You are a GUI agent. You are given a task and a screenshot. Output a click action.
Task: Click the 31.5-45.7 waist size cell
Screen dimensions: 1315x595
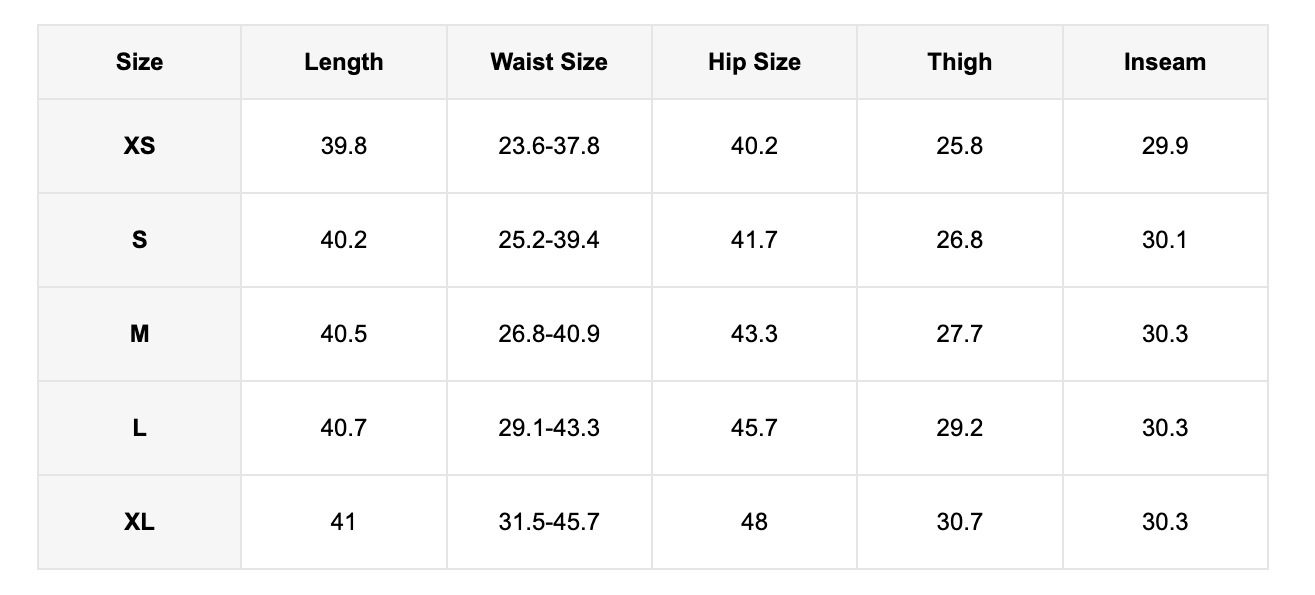549,522
